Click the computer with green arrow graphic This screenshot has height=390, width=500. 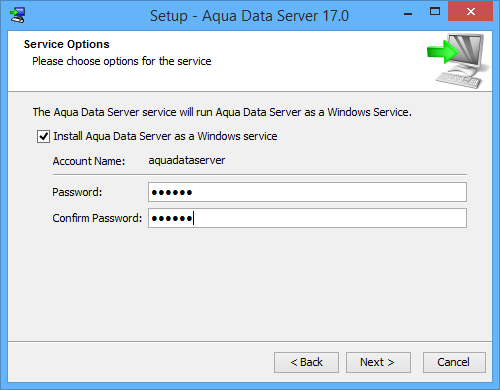tap(458, 61)
